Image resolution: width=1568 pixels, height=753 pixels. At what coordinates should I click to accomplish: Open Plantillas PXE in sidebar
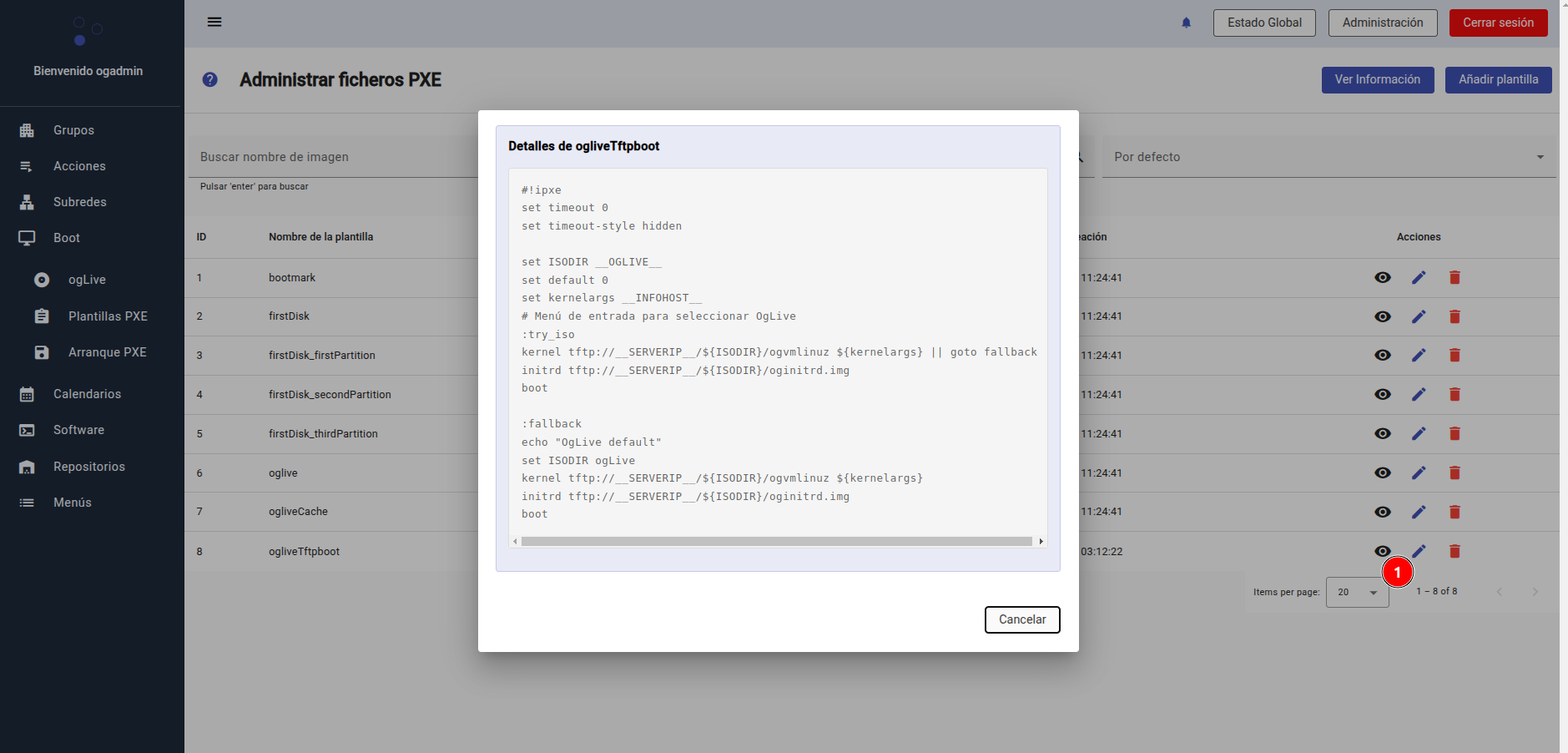[x=108, y=316]
